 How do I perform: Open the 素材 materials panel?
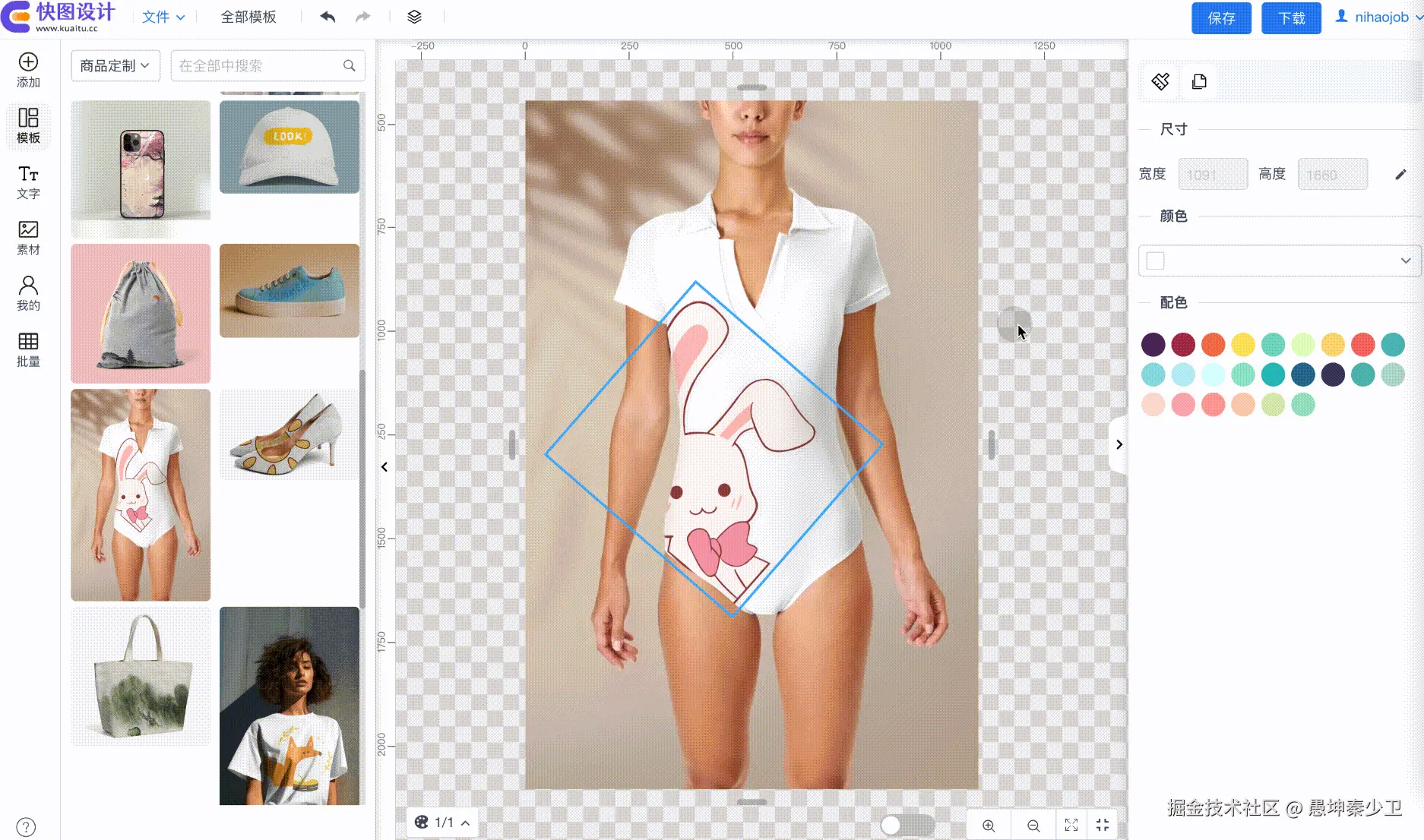click(x=28, y=238)
